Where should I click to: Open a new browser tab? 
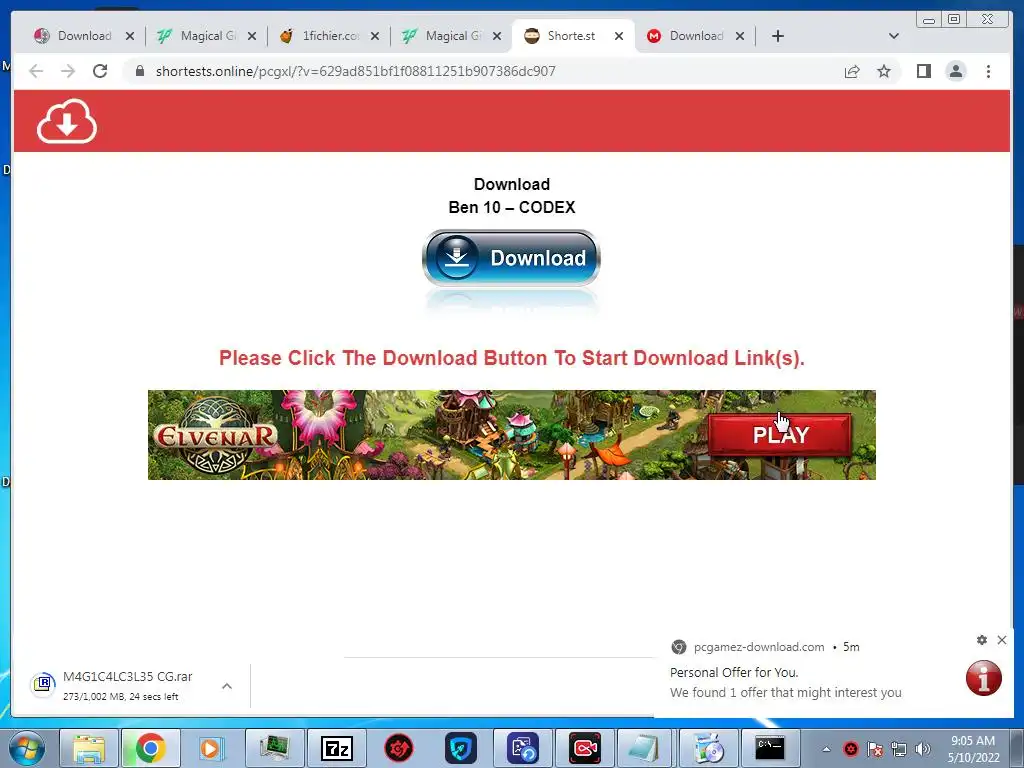pos(777,36)
